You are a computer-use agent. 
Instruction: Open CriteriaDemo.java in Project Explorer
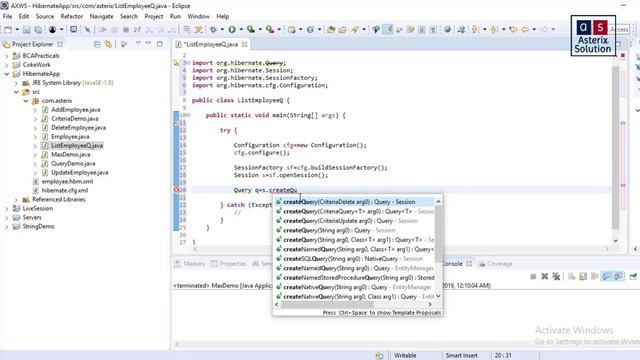pos(75,119)
